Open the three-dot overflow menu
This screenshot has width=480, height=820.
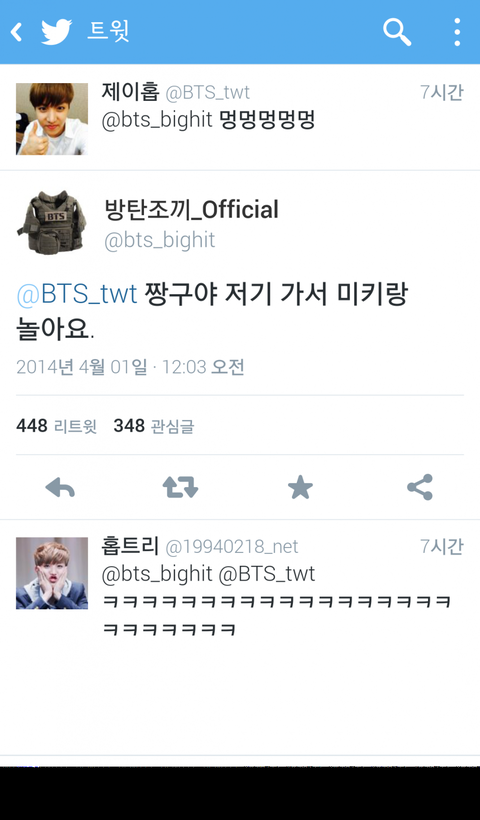click(x=457, y=32)
